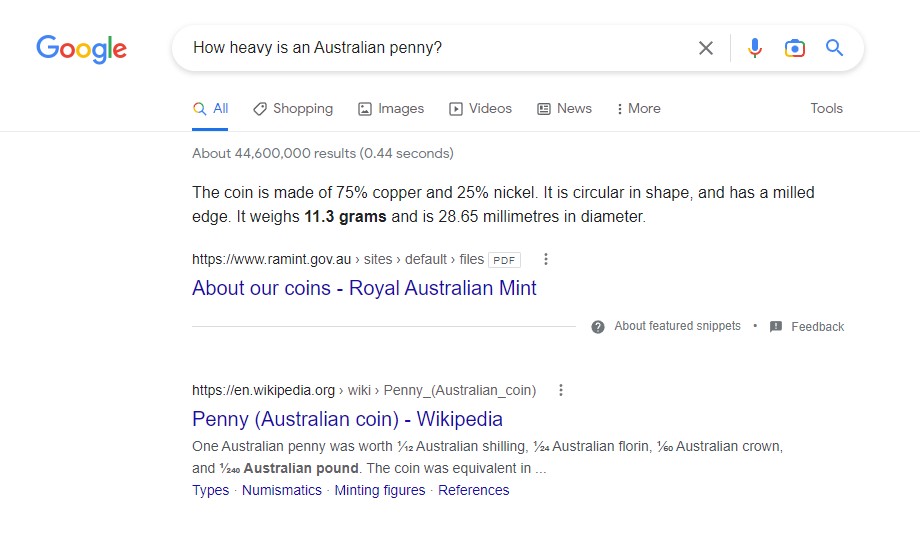
Task: Click the Feedback flag icon
Action: pyautogui.click(x=776, y=327)
